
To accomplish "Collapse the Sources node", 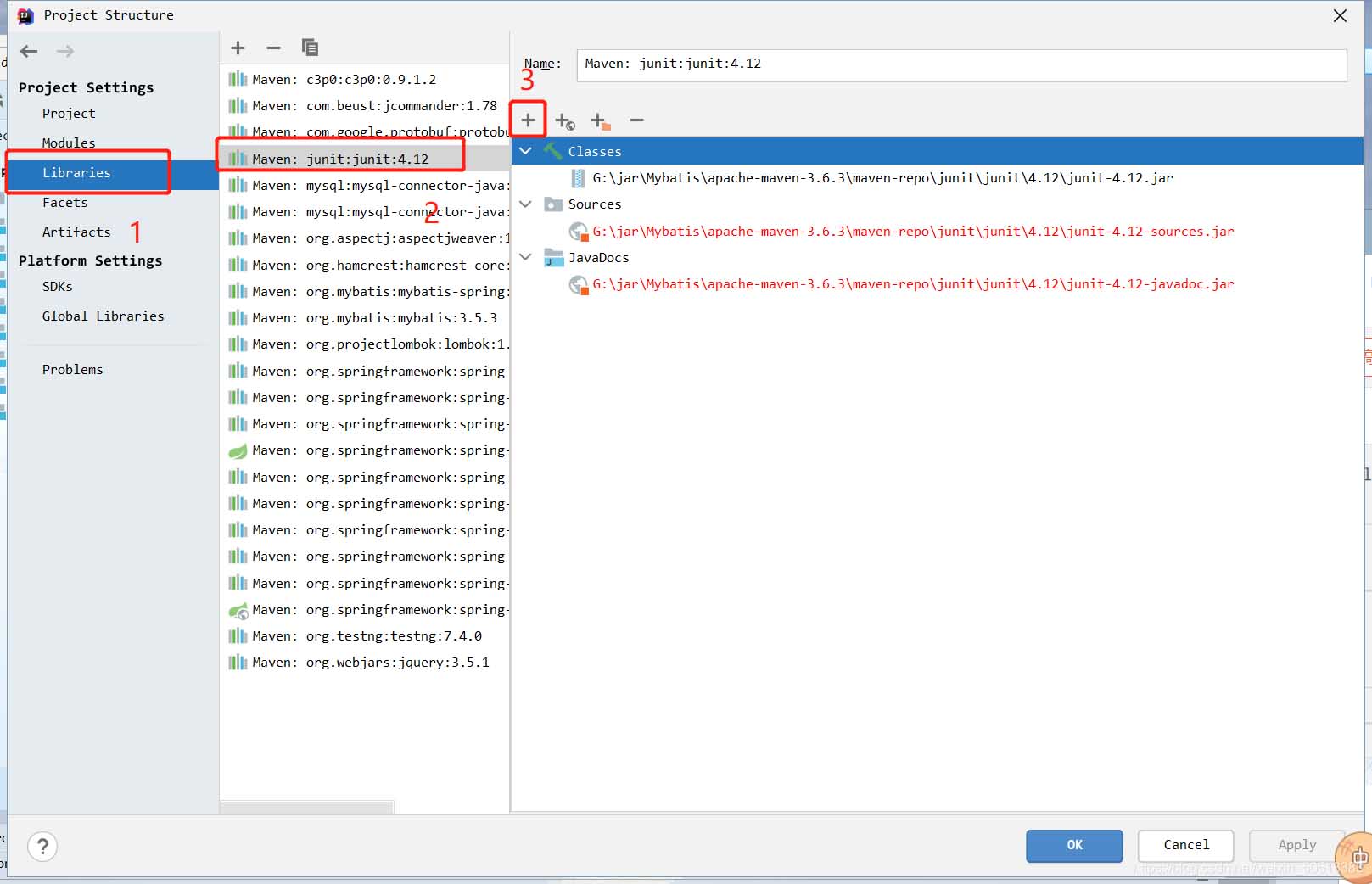I will click(526, 204).
